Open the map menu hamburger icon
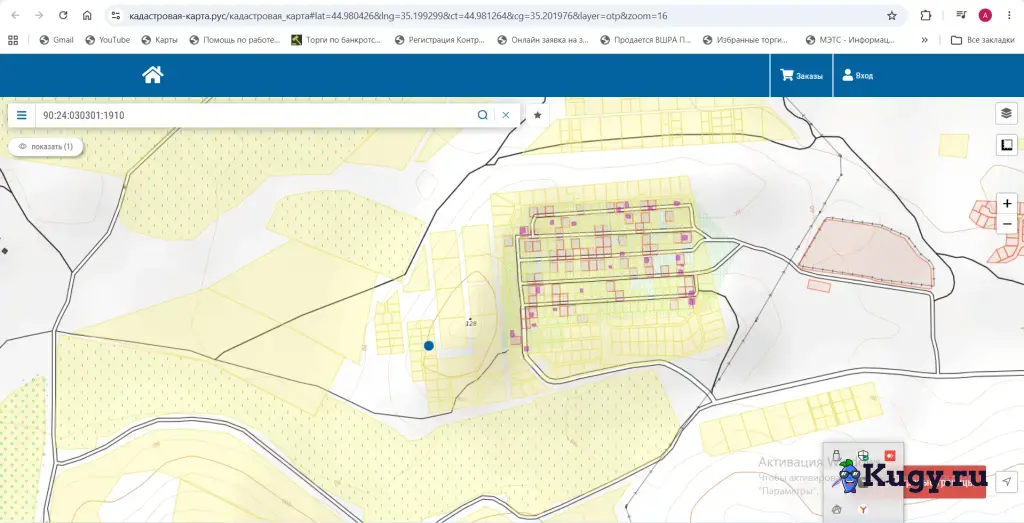 pyautogui.click(x=22, y=115)
